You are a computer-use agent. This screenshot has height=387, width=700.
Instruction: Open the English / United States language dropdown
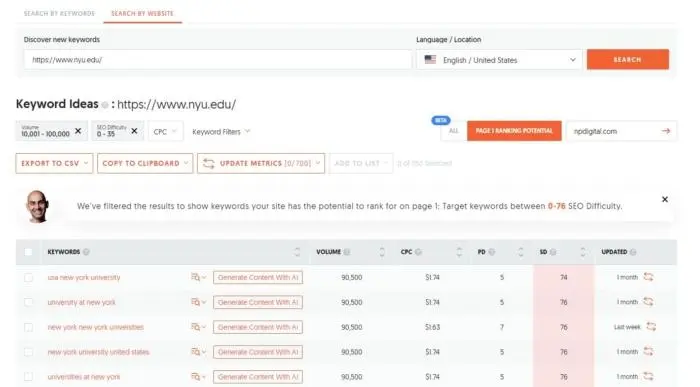click(499, 59)
